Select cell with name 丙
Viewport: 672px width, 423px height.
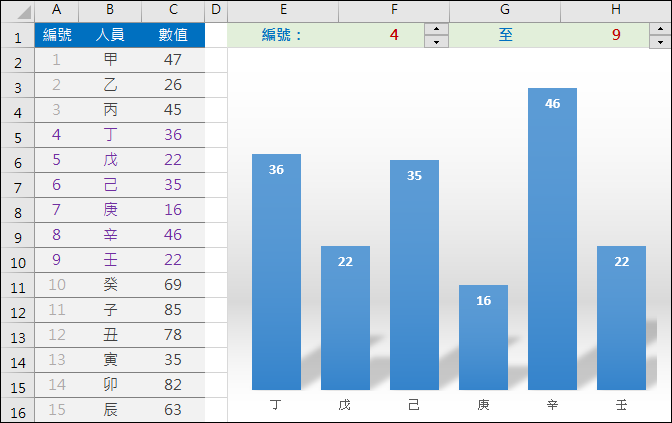pos(110,110)
